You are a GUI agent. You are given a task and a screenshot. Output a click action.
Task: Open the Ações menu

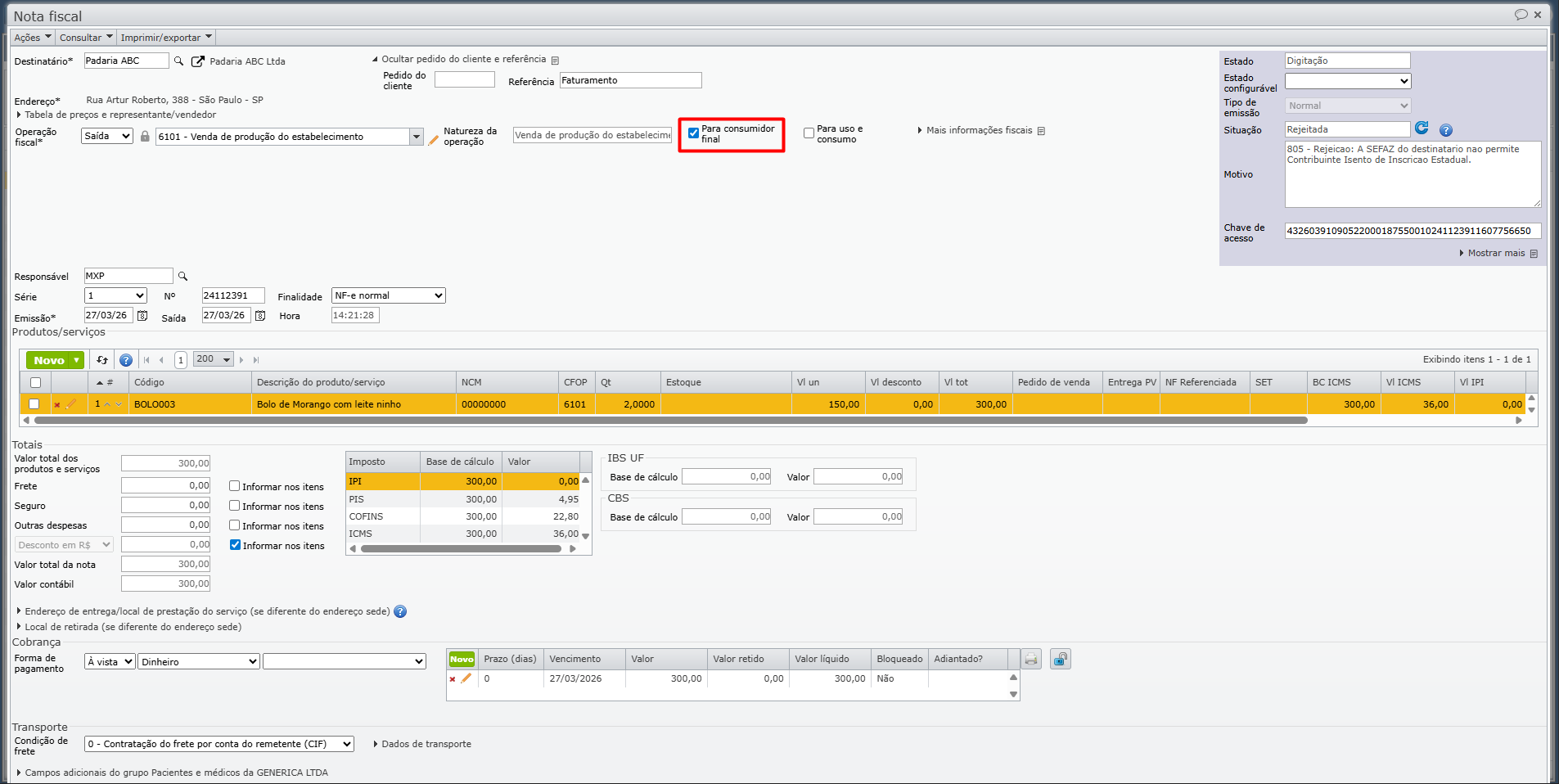coord(32,38)
